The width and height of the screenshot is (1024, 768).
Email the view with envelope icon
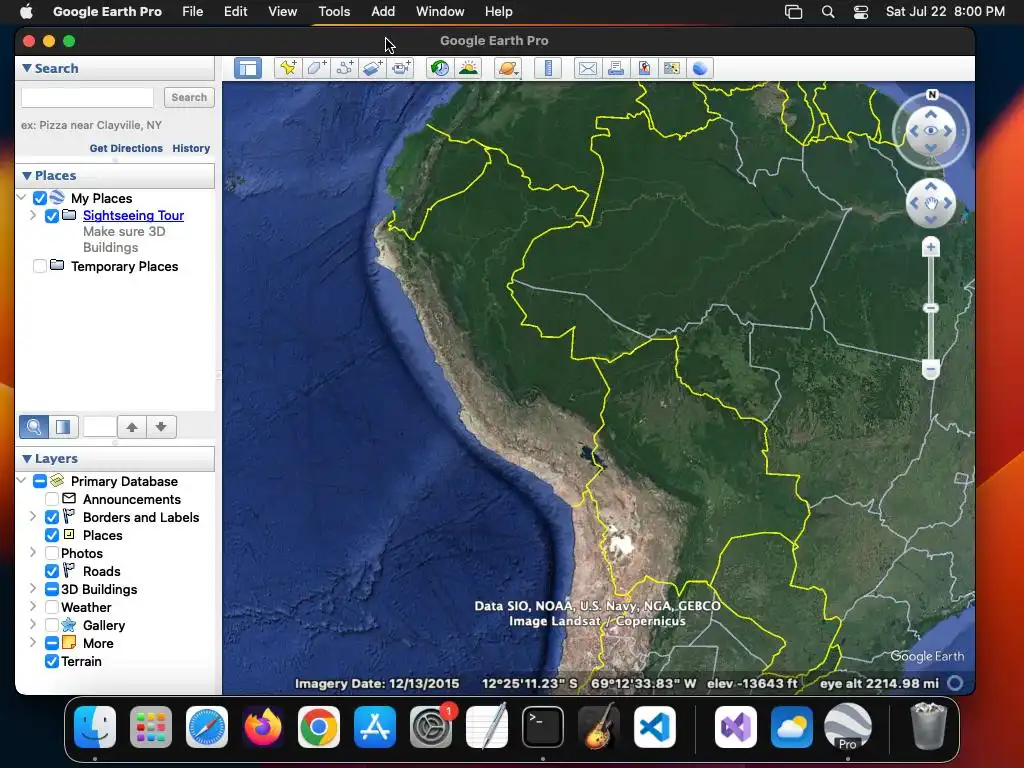tap(588, 68)
